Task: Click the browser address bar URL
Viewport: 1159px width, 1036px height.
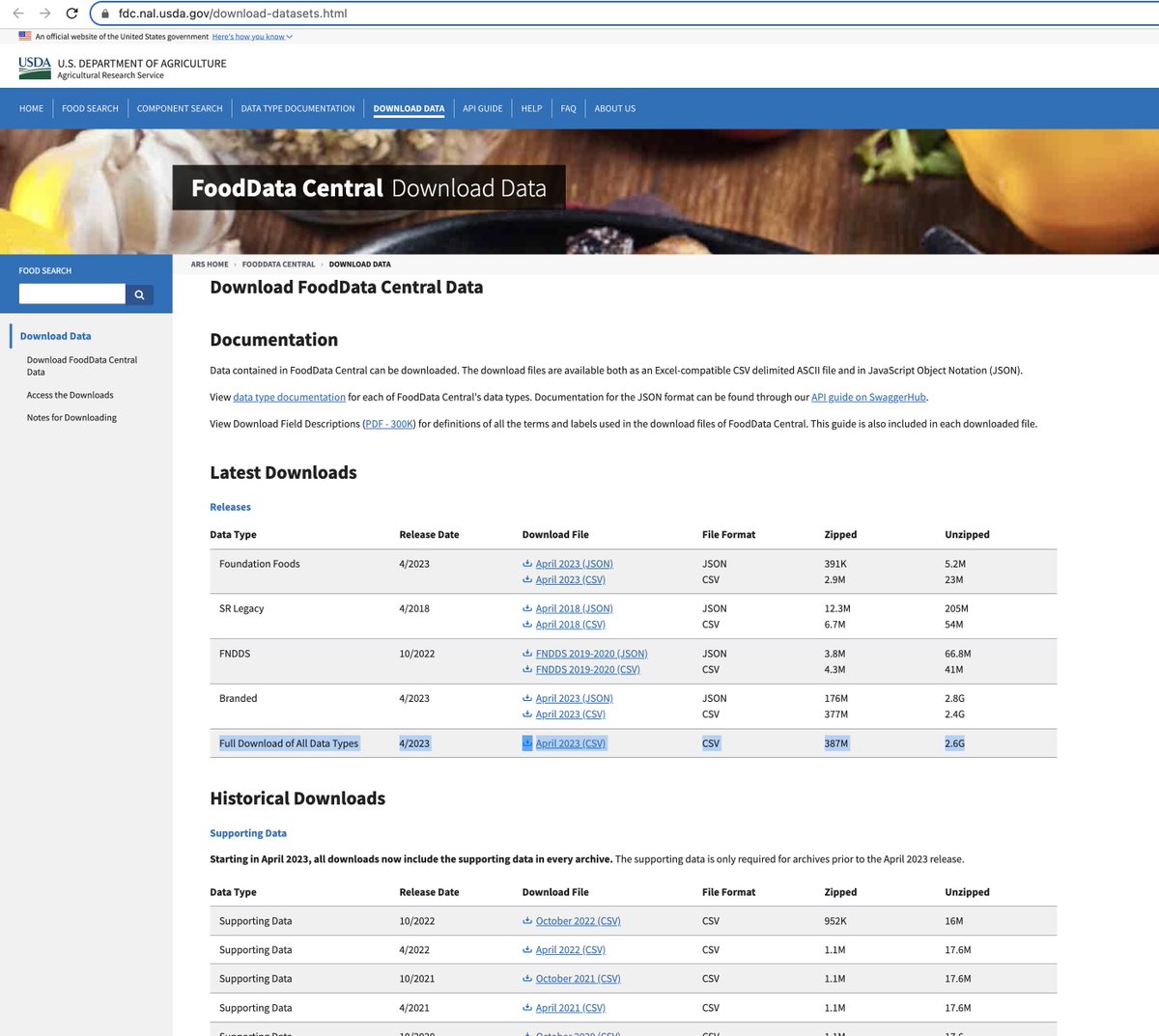Action: pyautogui.click(x=233, y=14)
